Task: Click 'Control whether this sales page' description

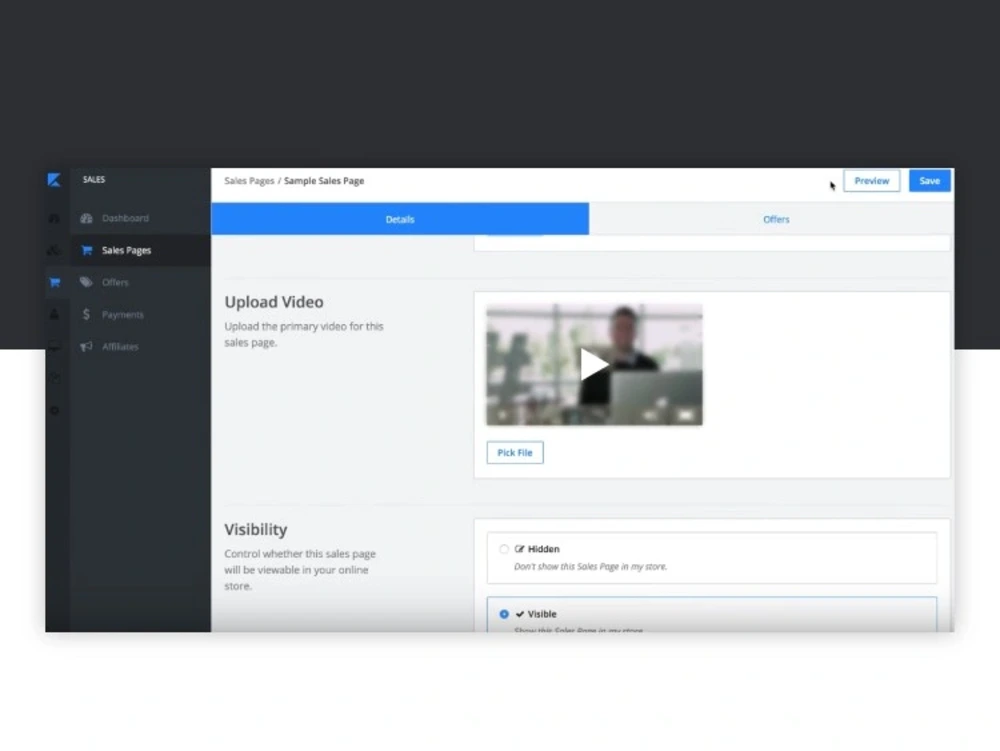Action: 300,569
